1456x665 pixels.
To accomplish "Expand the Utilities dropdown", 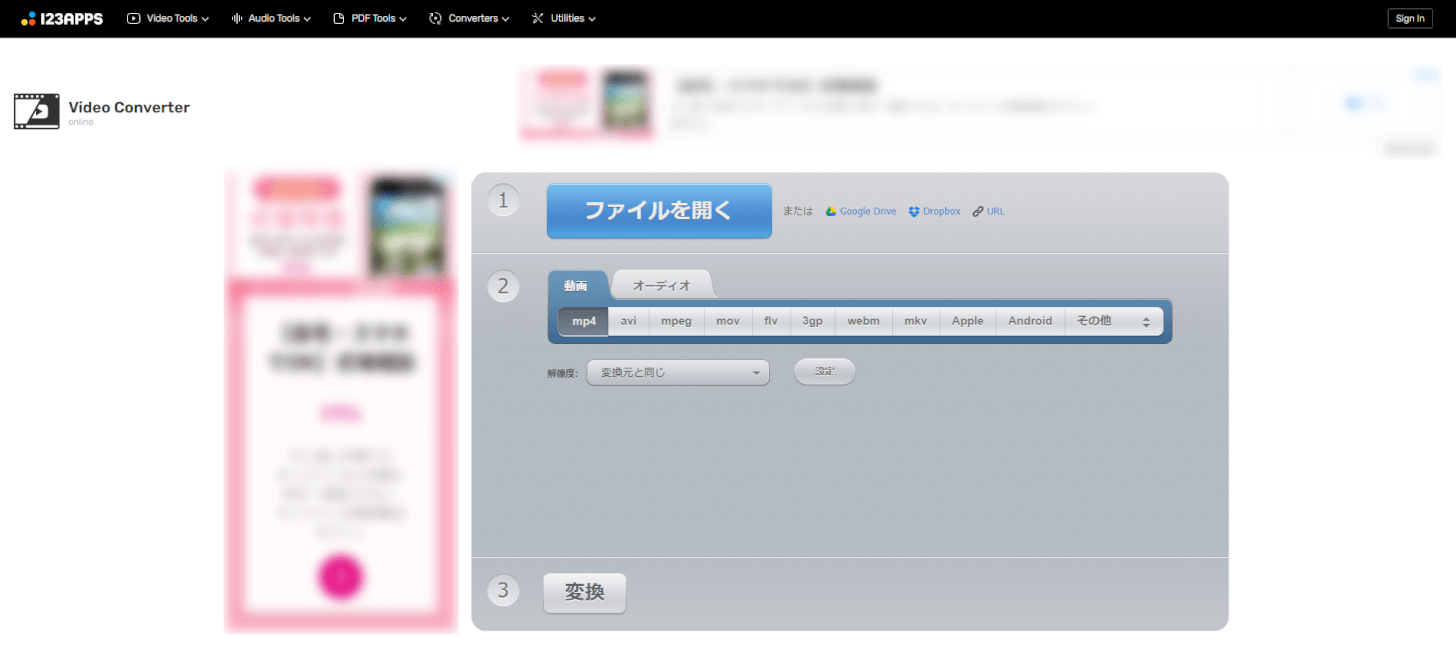I will (564, 18).
